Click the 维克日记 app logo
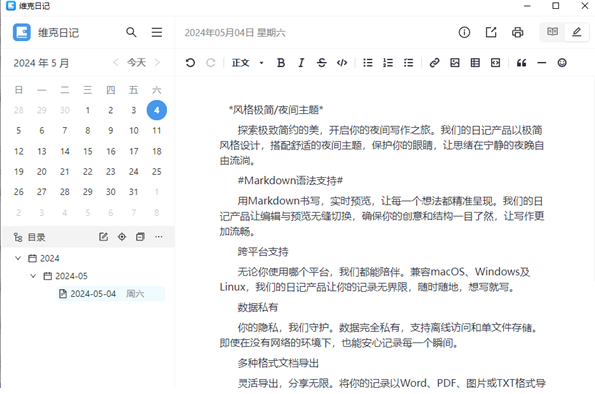 pos(22,32)
